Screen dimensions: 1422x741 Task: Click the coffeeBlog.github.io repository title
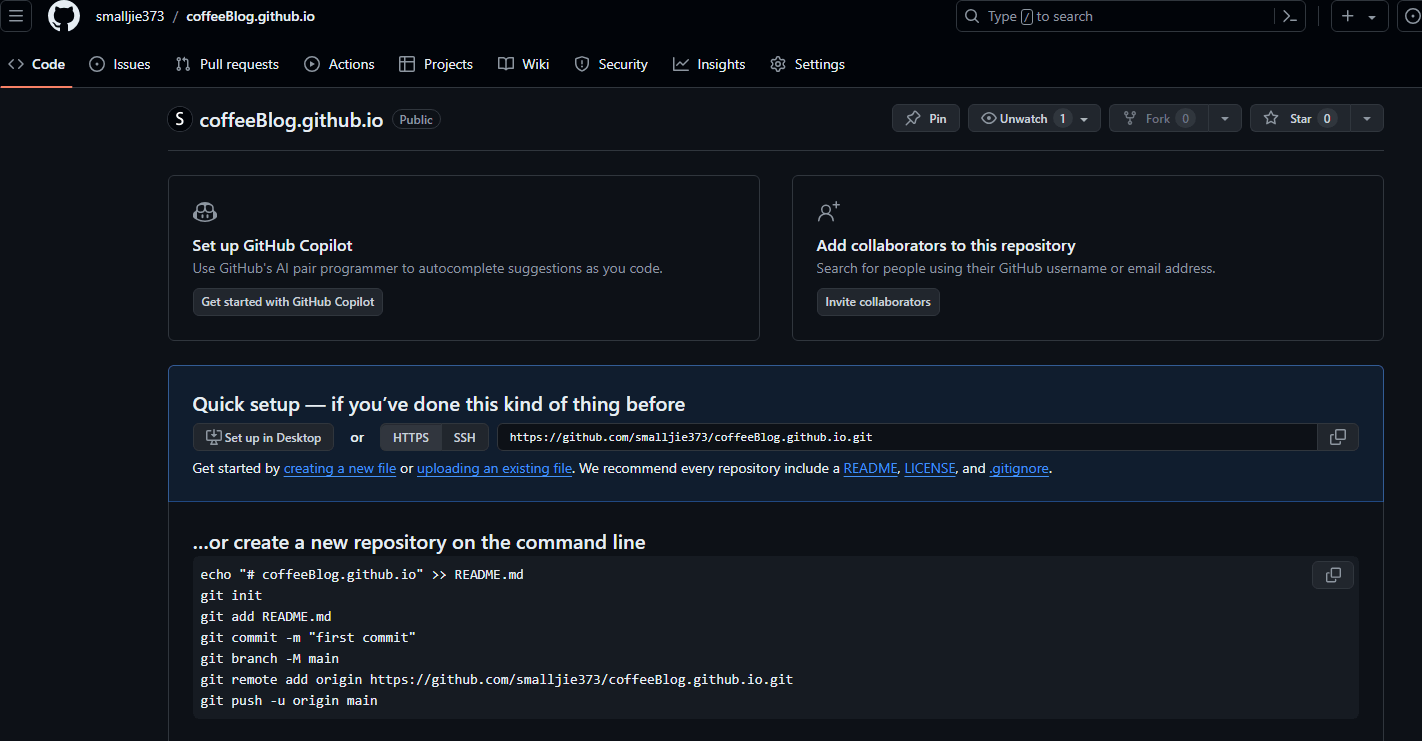291,120
